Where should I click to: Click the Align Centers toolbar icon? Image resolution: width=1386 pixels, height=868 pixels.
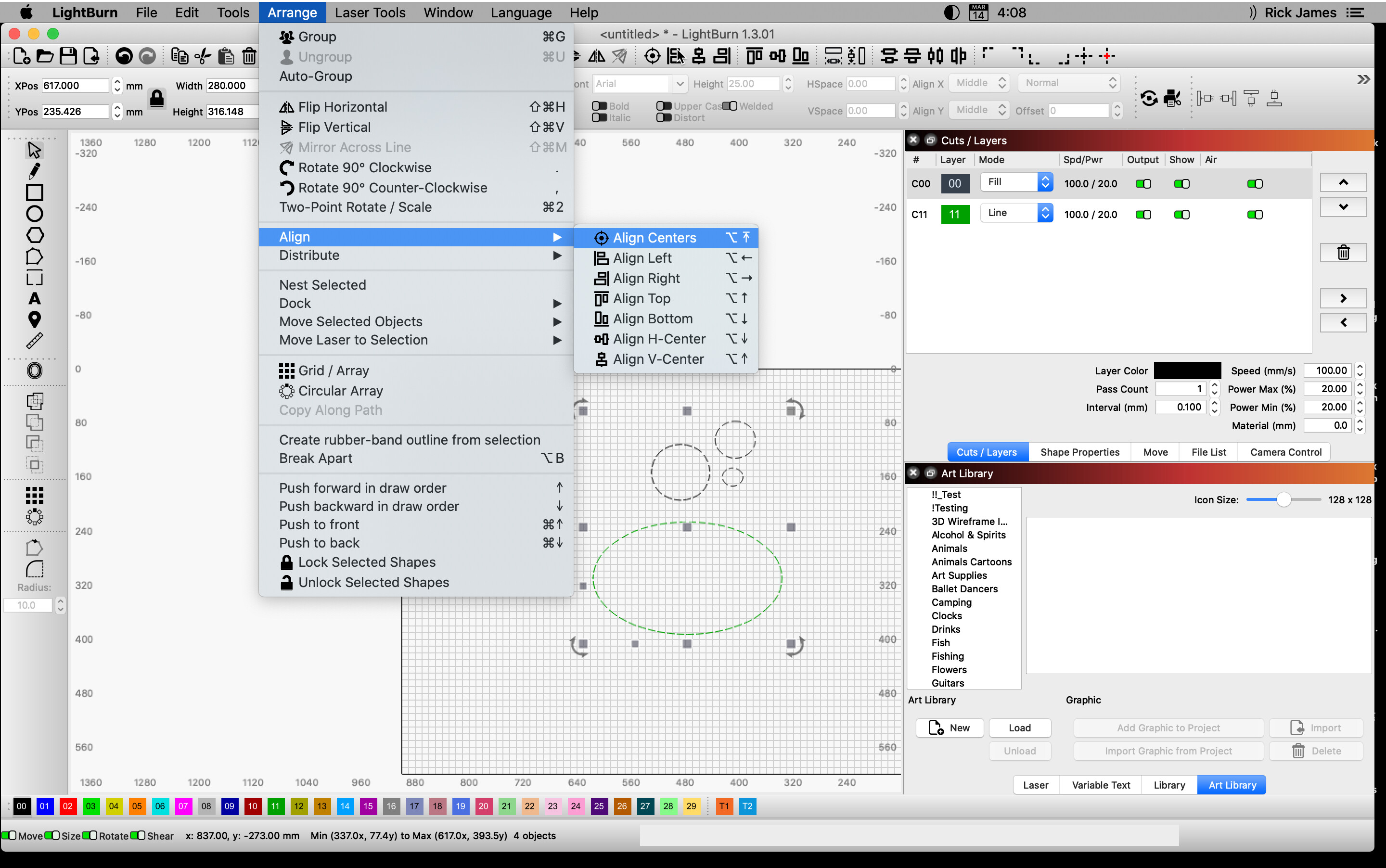(x=652, y=56)
